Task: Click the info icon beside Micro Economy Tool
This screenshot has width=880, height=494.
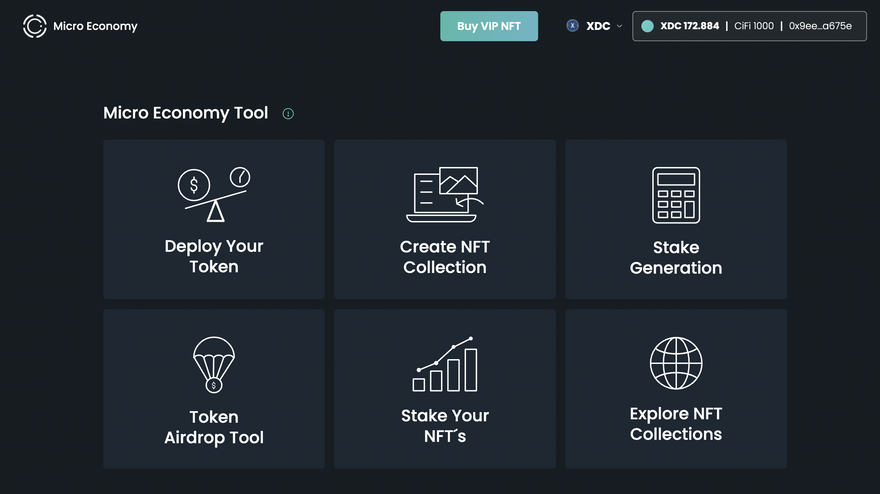Action: point(288,114)
